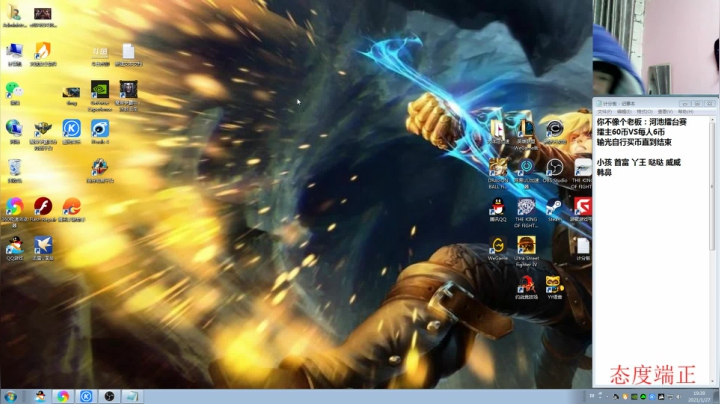Image resolution: width=720 pixels, height=404 pixels.
Task: Click the Notepad line starting '你不像个老板'
Action: click(x=641, y=122)
